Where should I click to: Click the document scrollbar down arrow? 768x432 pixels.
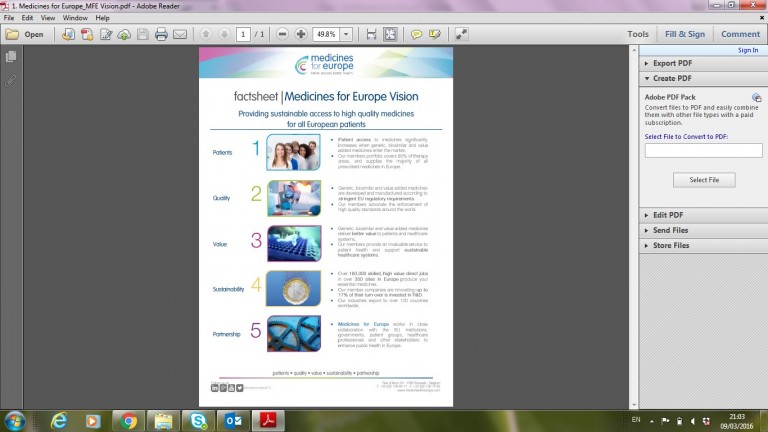[634, 405]
